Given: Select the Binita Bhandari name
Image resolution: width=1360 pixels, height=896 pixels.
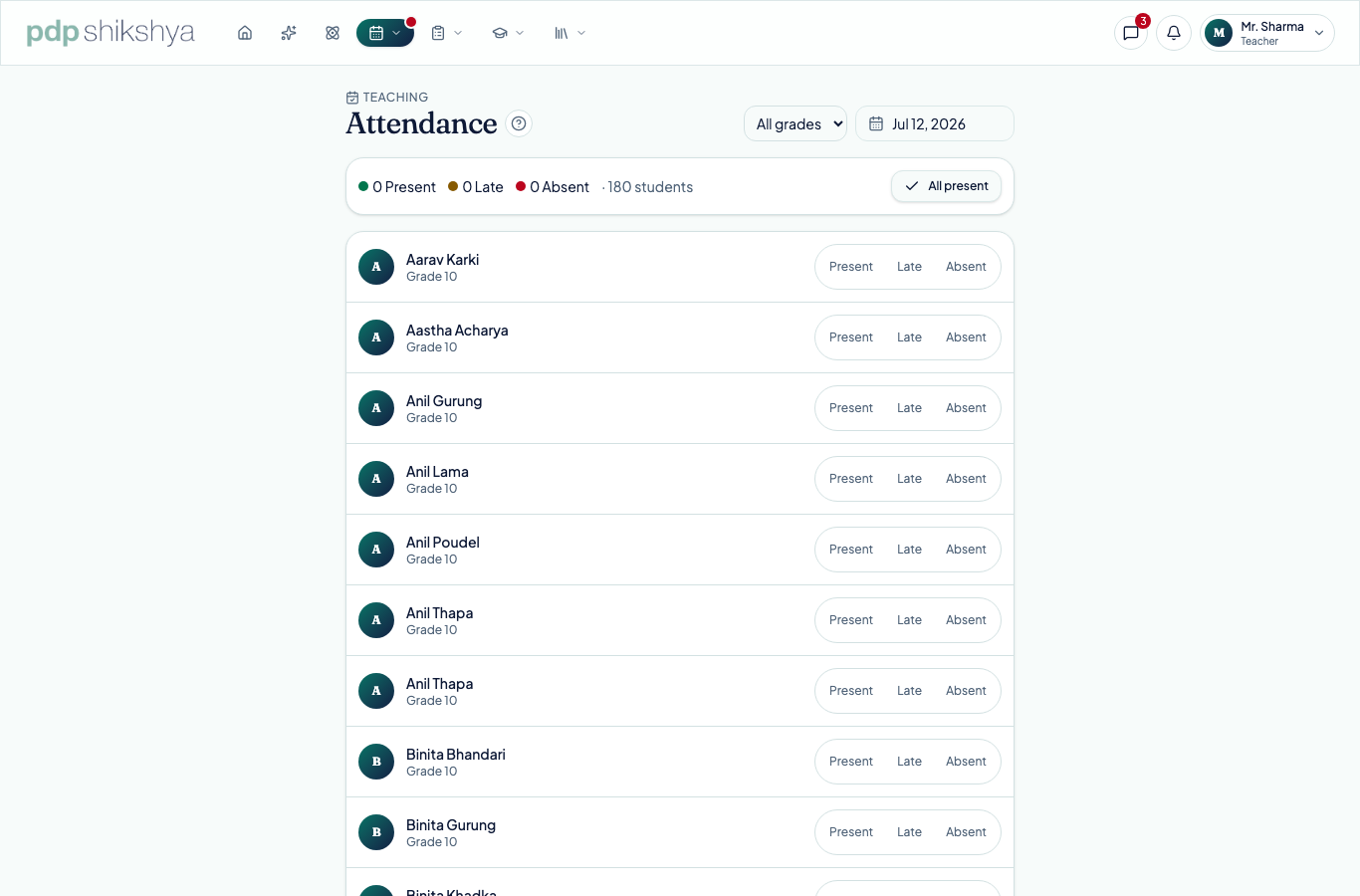Looking at the screenshot, I should pos(456,755).
